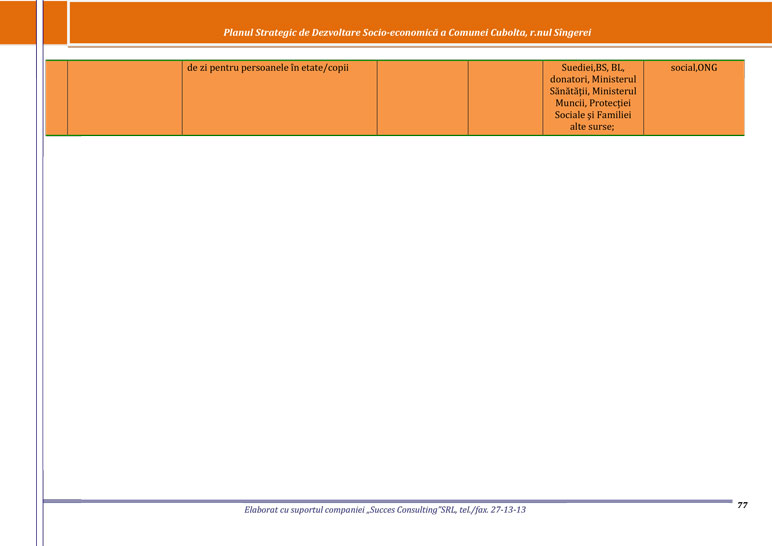Image resolution: width=772 pixels, height=546 pixels.
Task: Select empty cell right of "etate/copii" cell
Action: click(x=422, y=97)
